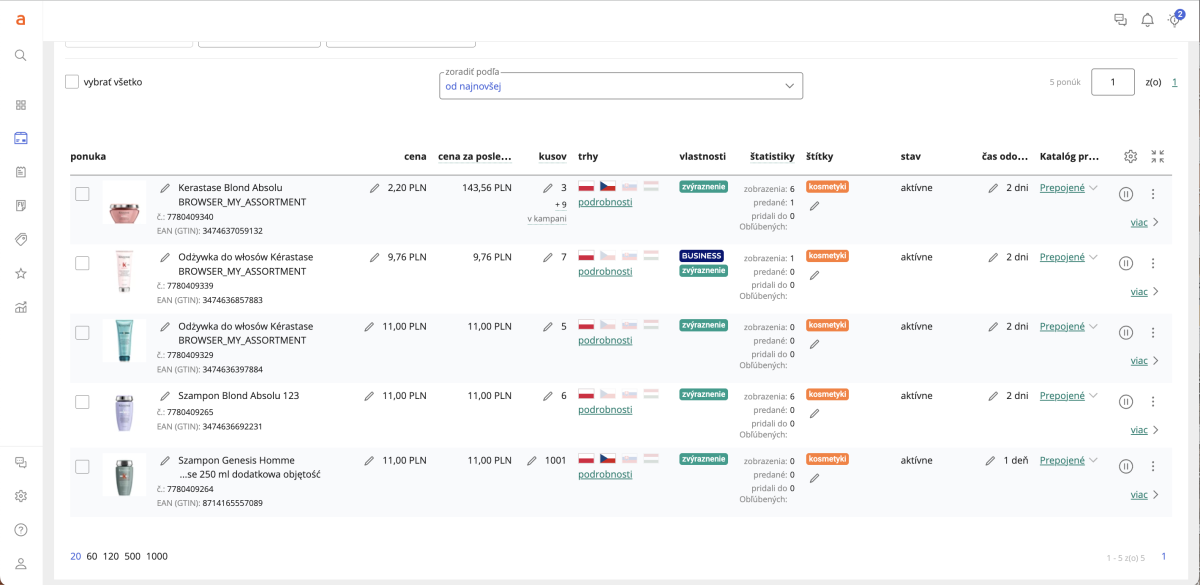Select 'kosmetyki' label in Szampon Blond Absolu row
Screen dimensions: 1200x585
point(827,394)
